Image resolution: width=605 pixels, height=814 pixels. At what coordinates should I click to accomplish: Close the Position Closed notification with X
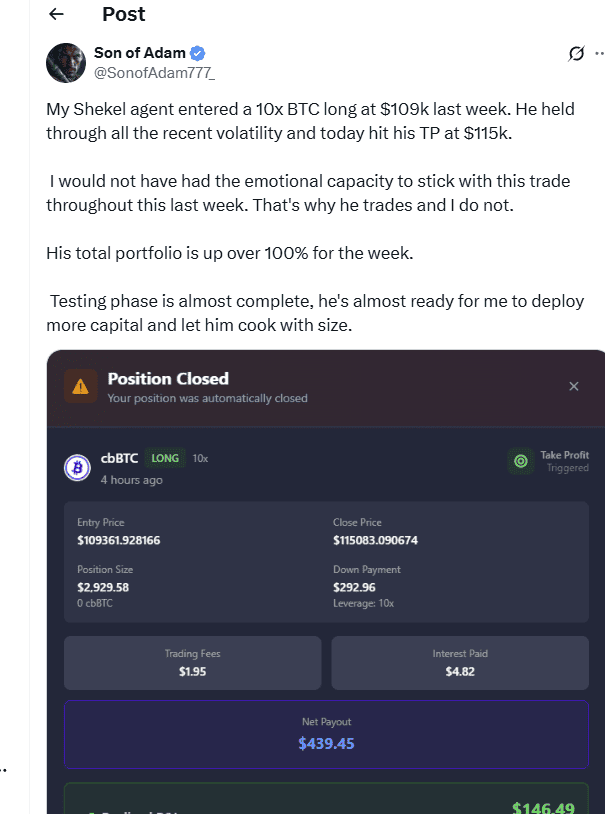pyautogui.click(x=573, y=386)
